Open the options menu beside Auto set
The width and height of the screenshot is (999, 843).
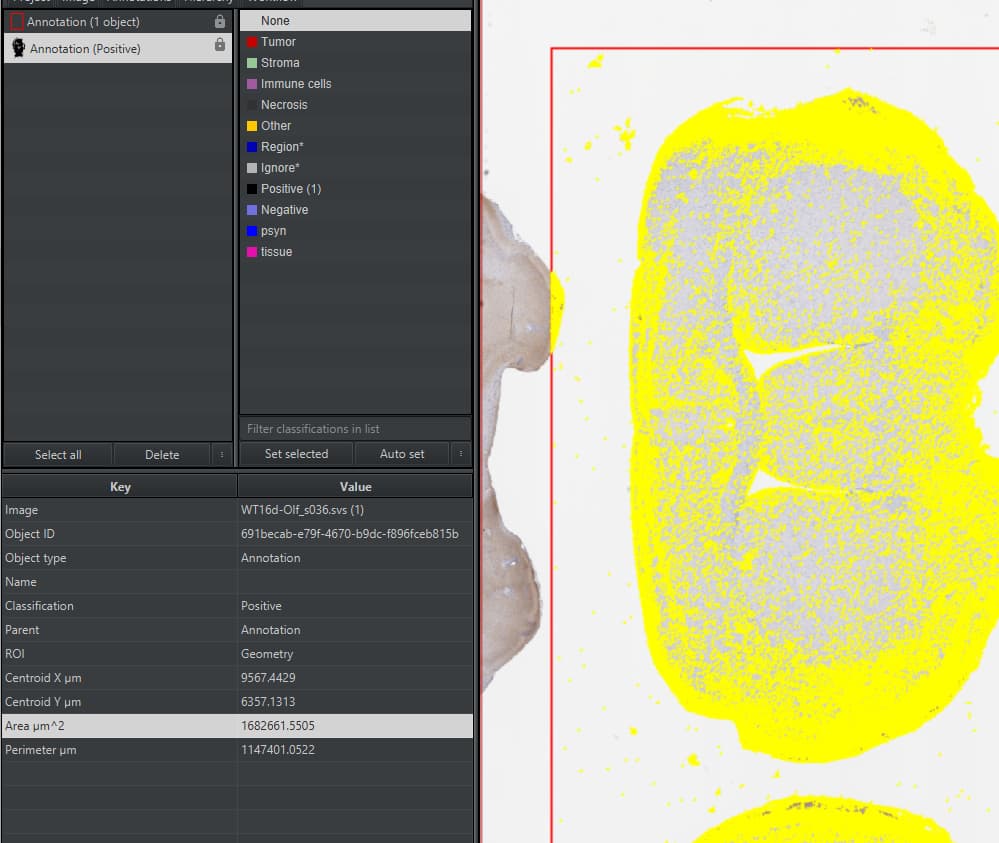pyautogui.click(x=461, y=454)
